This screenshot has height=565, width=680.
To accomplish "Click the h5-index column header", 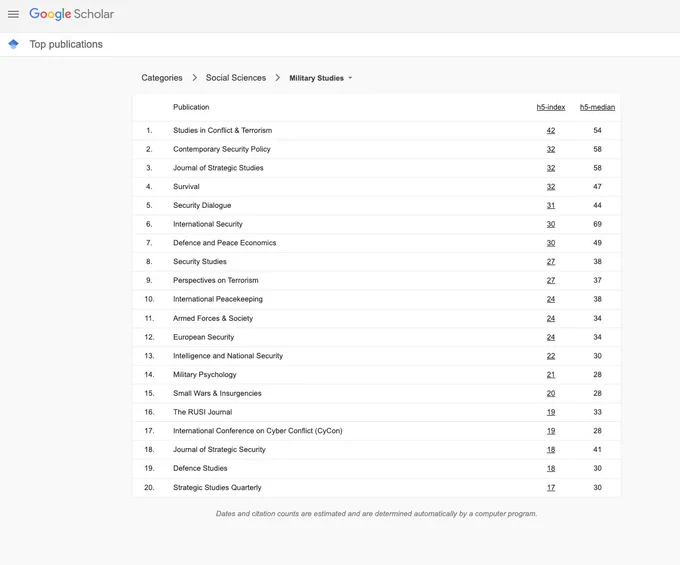I will 551,107.
